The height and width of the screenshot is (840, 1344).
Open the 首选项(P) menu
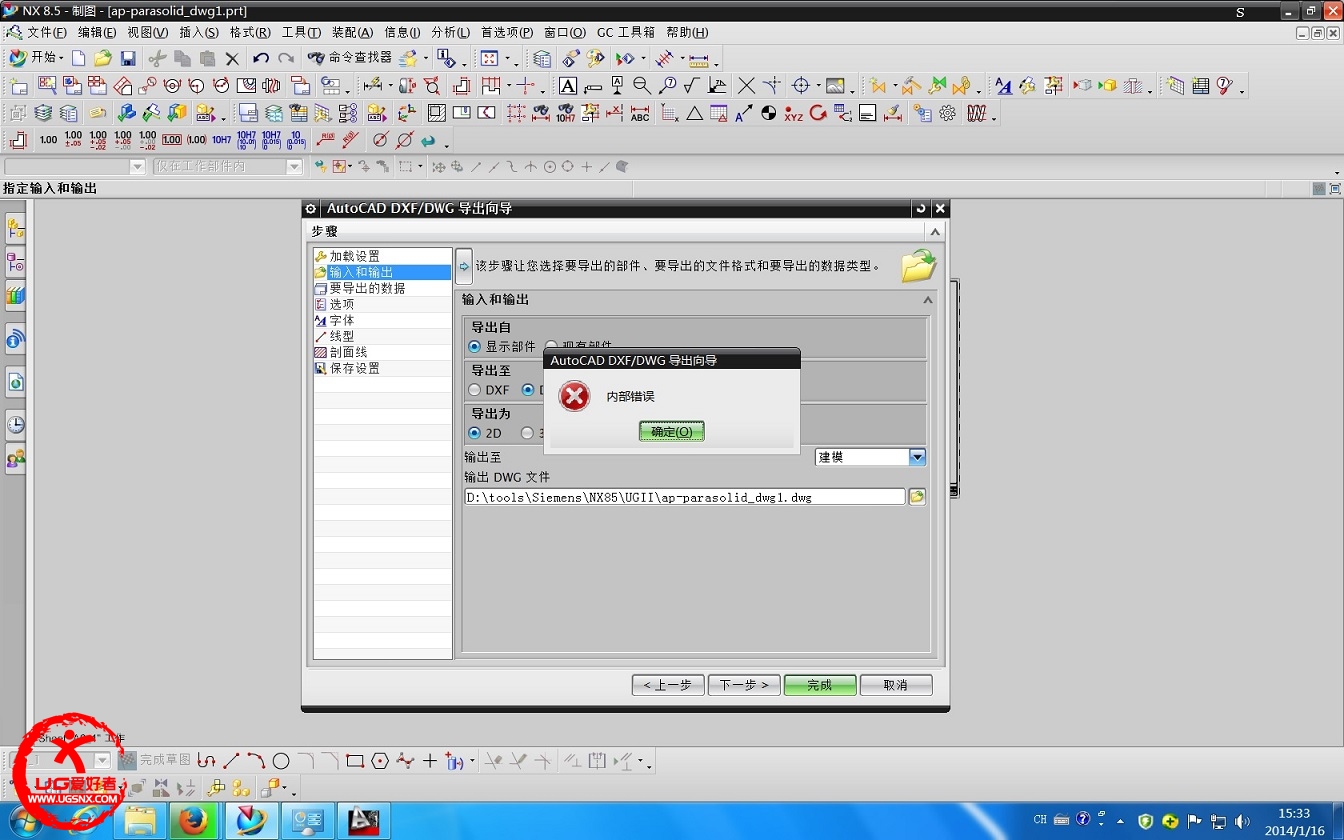pyautogui.click(x=507, y=33)
